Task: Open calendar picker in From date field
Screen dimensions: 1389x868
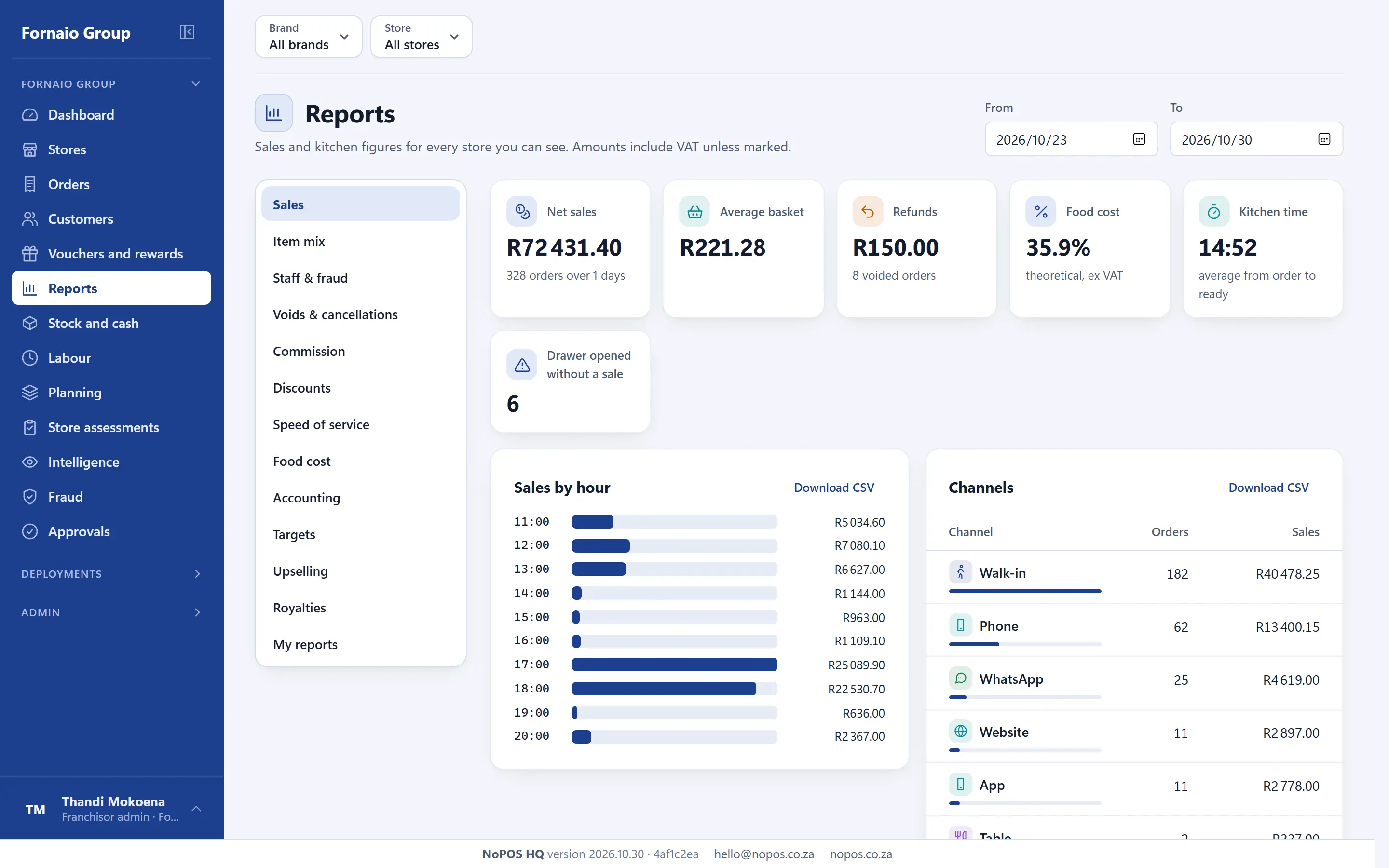Action: pos(1139,139)
